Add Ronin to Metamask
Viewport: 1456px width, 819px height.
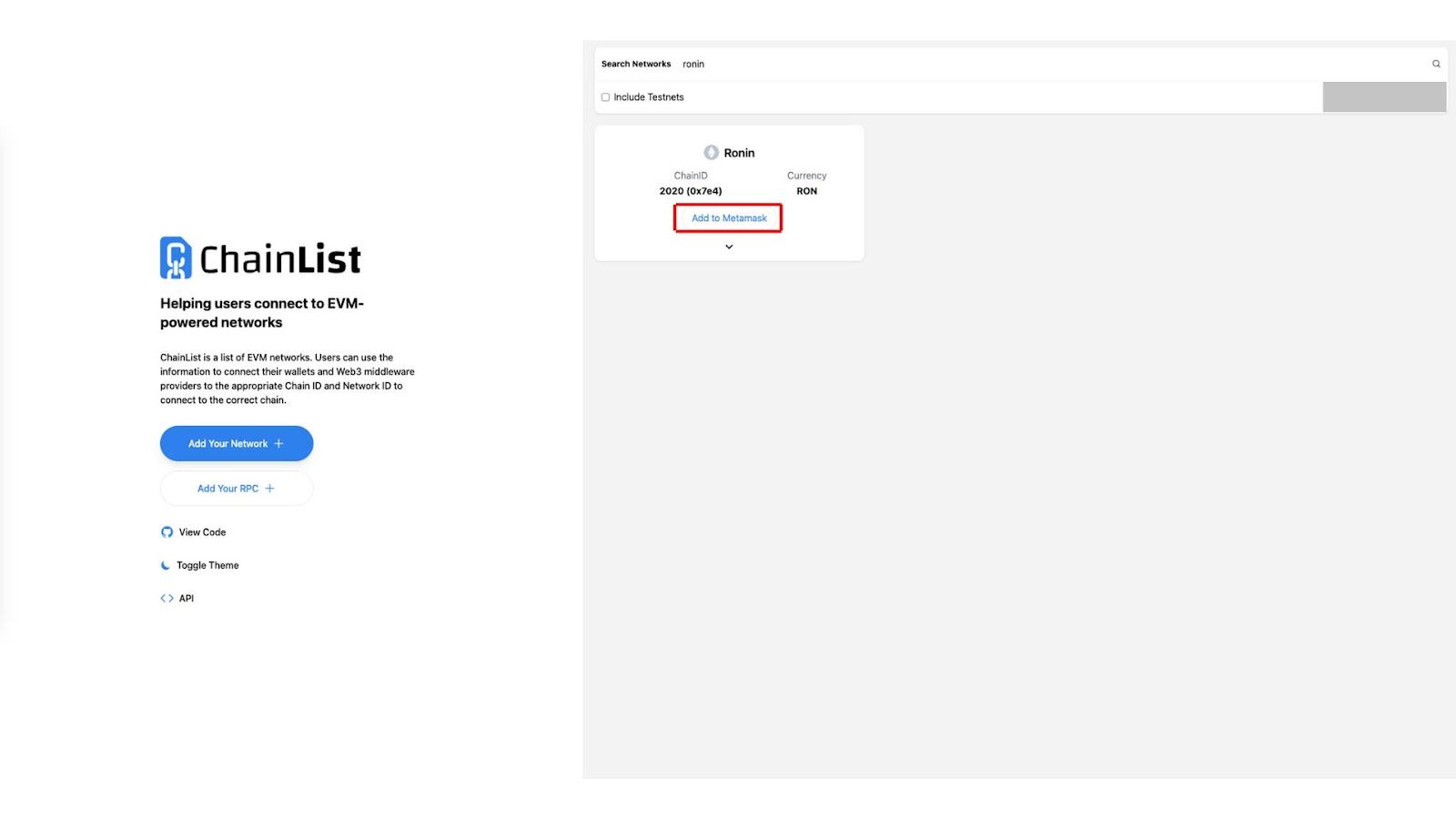[x=729, y=218]
